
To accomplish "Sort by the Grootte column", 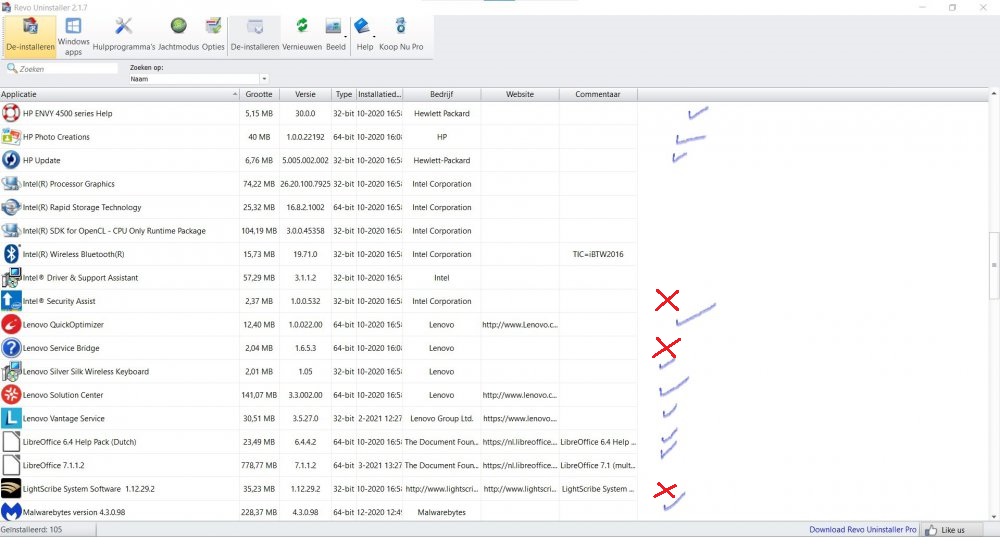I will 259,94.
